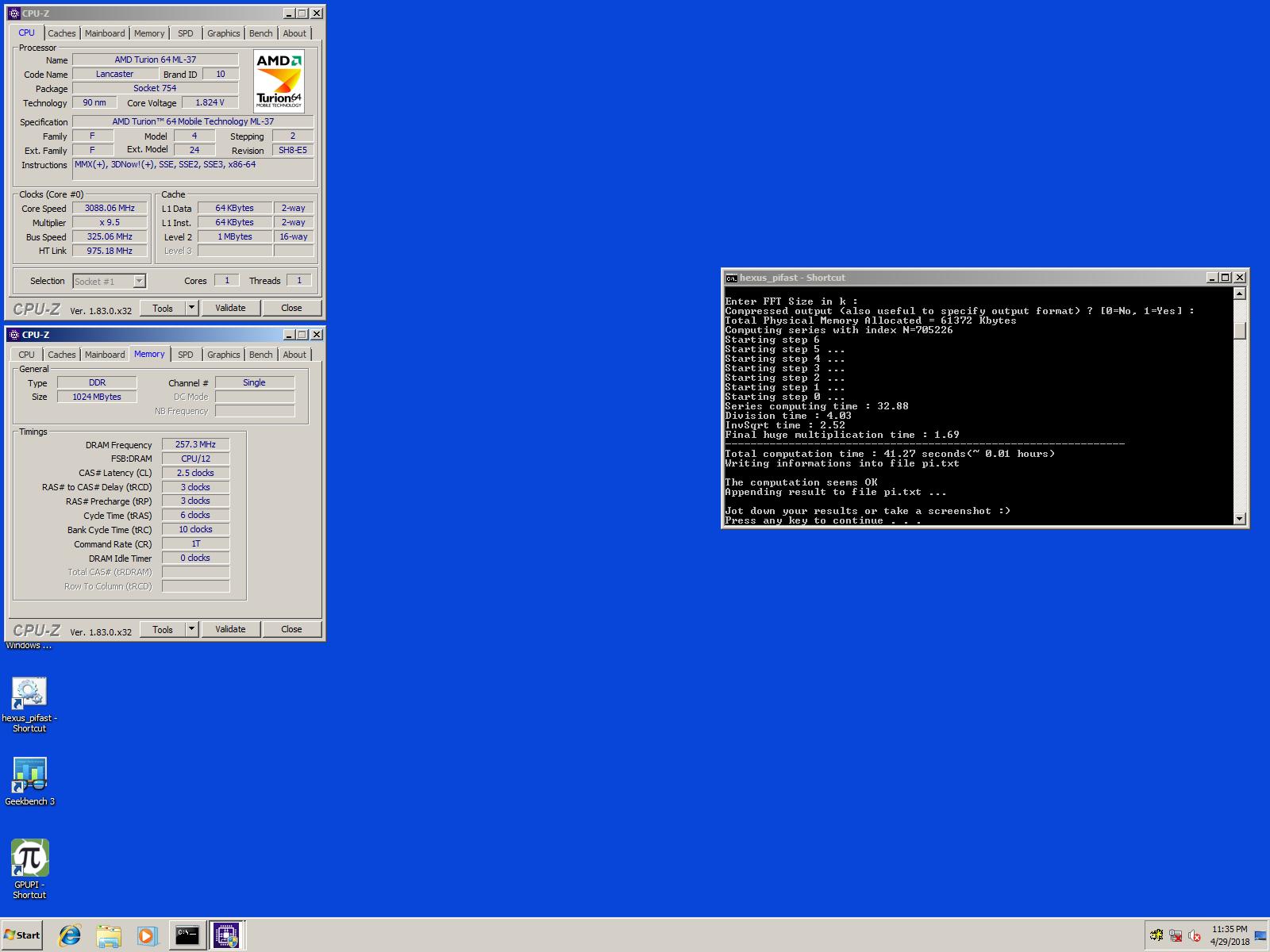Click the Code Name Lancaster field
The height and width of the screenshot is (952, 1270).
coord(115,74)
